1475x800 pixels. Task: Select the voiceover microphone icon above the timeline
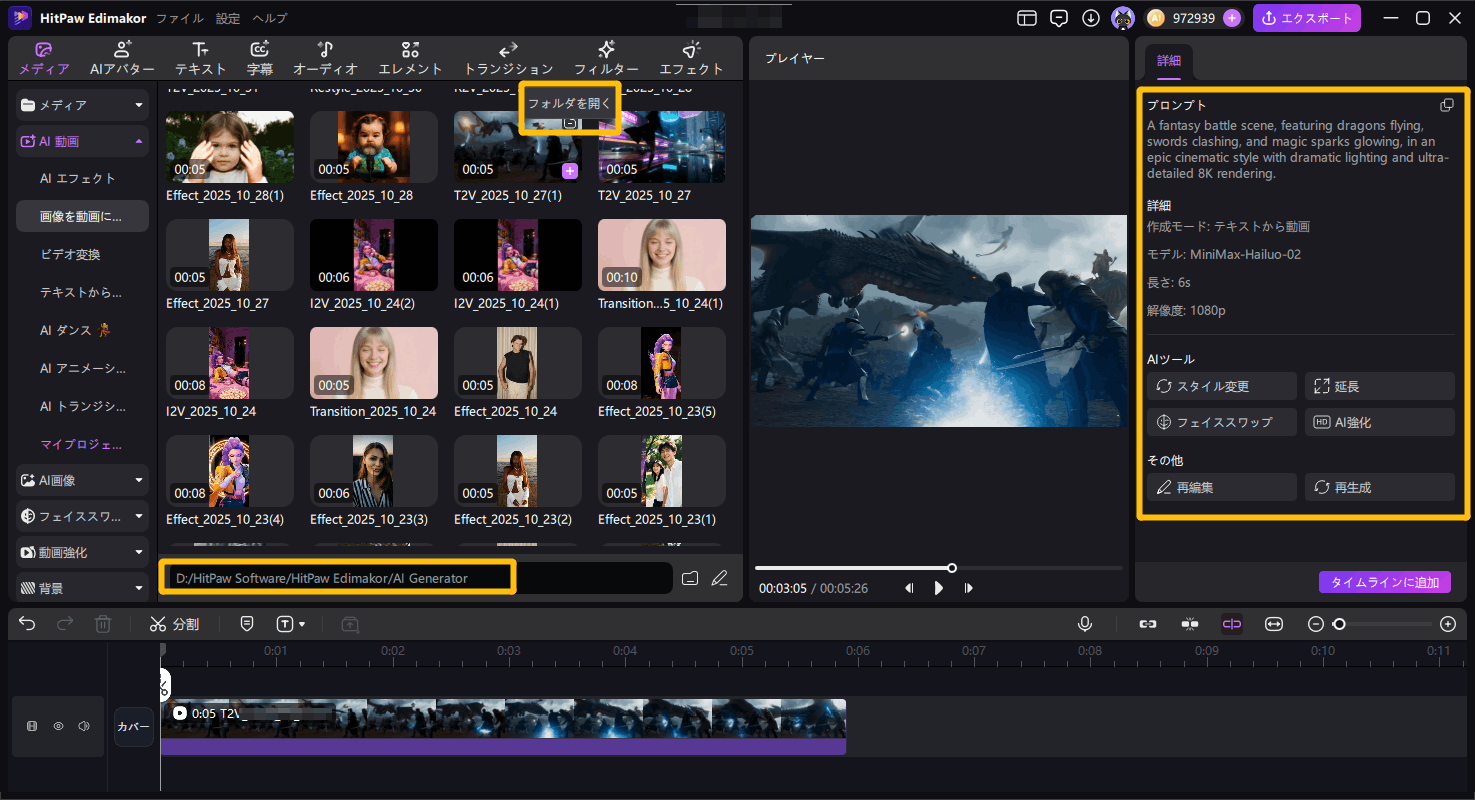(x=1085, y=624)
